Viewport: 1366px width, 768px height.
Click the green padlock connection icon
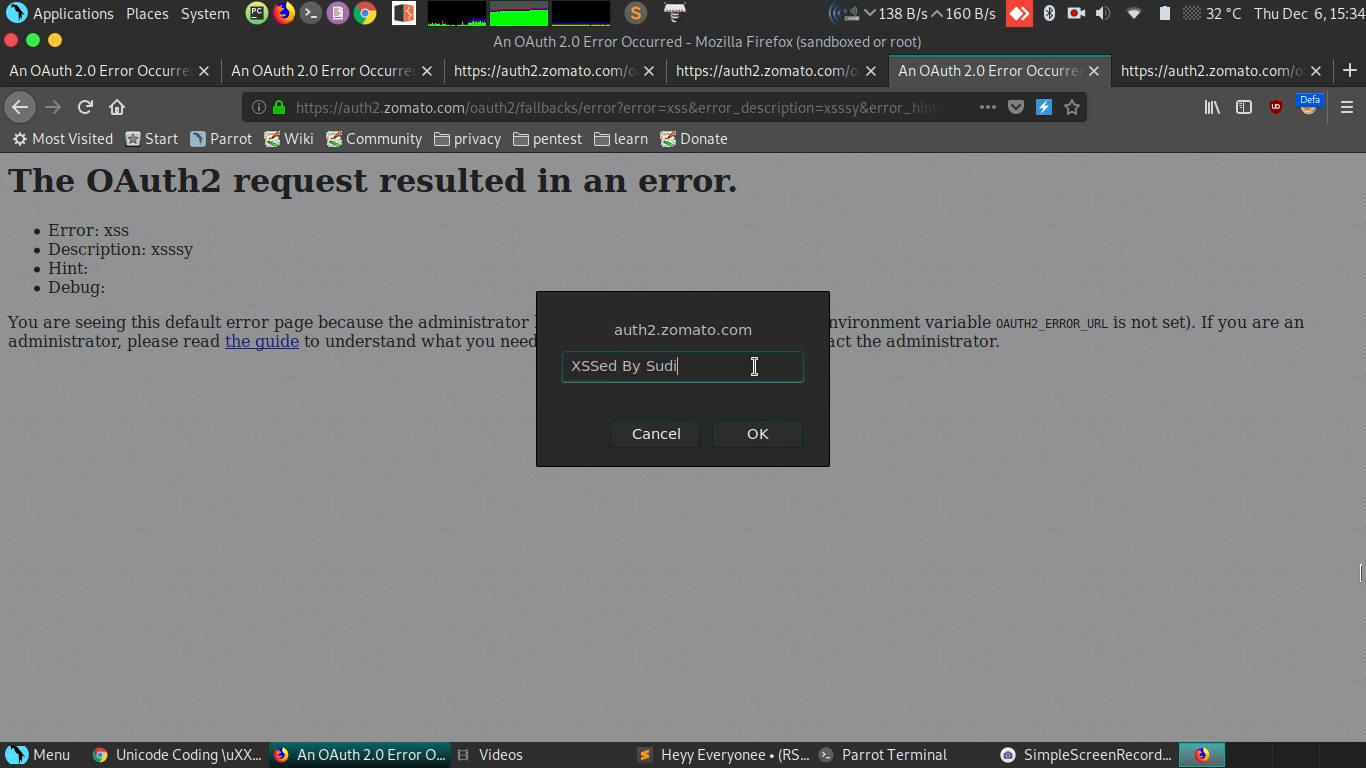click(279, 107)
